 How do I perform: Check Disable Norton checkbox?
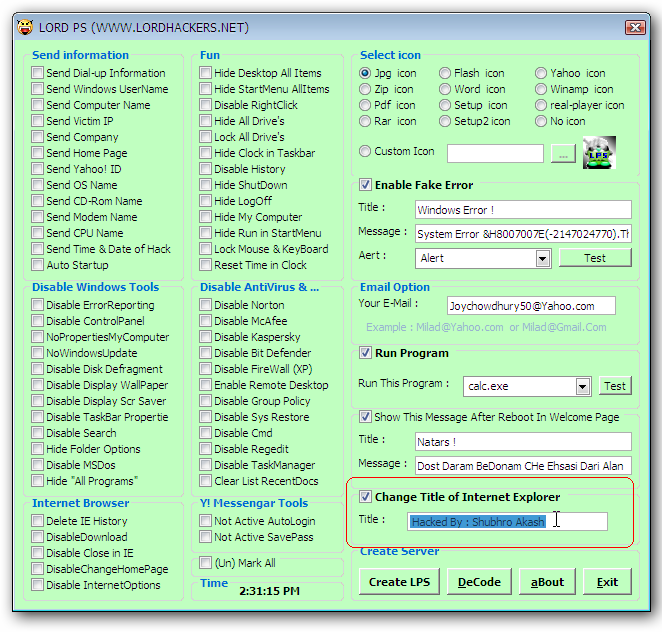coord(205,305)
